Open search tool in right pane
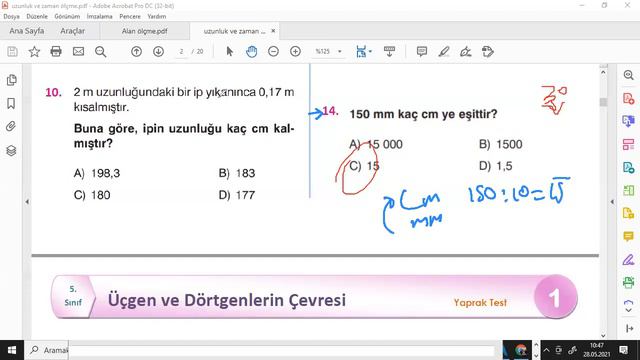This screenshot has height=360, width=640. tap(629, 75)
